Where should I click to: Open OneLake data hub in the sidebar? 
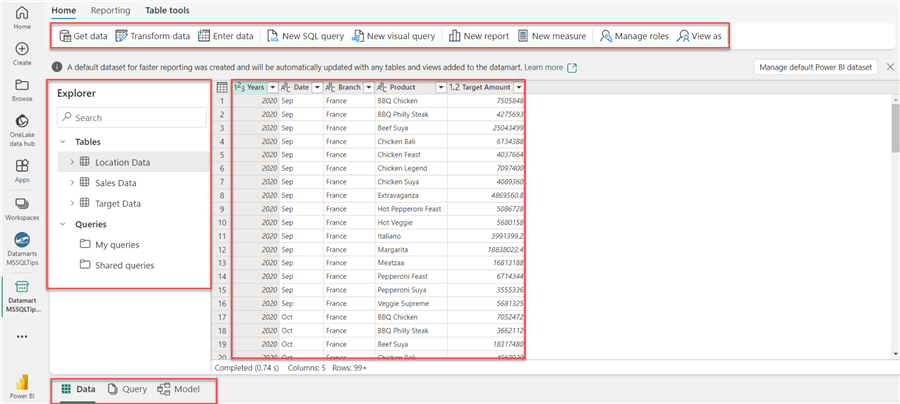(x=22, y=127)
